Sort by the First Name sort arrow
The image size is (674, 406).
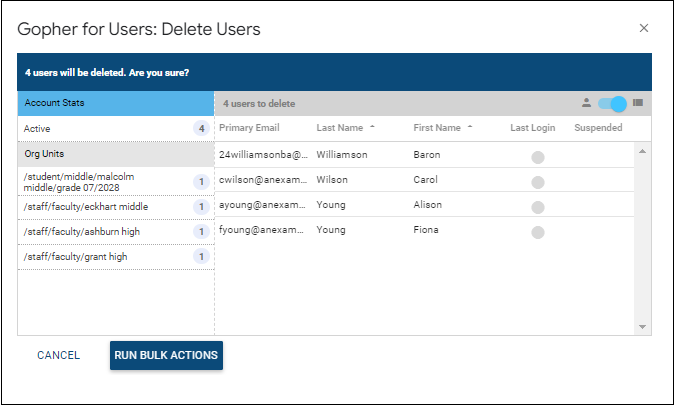point(470,127)
